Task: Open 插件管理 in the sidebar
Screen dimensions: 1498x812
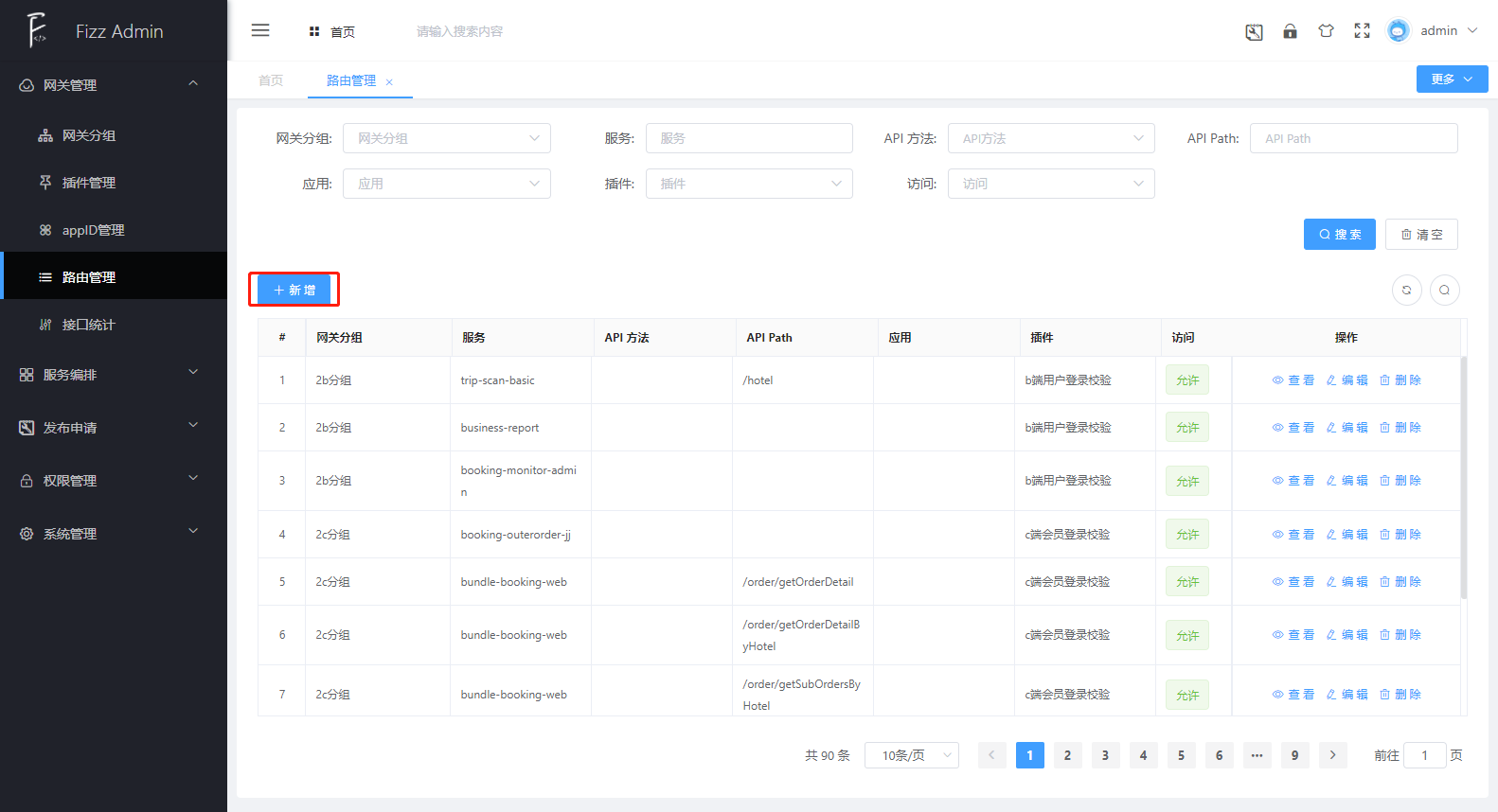Action: [x=89, y=183]
